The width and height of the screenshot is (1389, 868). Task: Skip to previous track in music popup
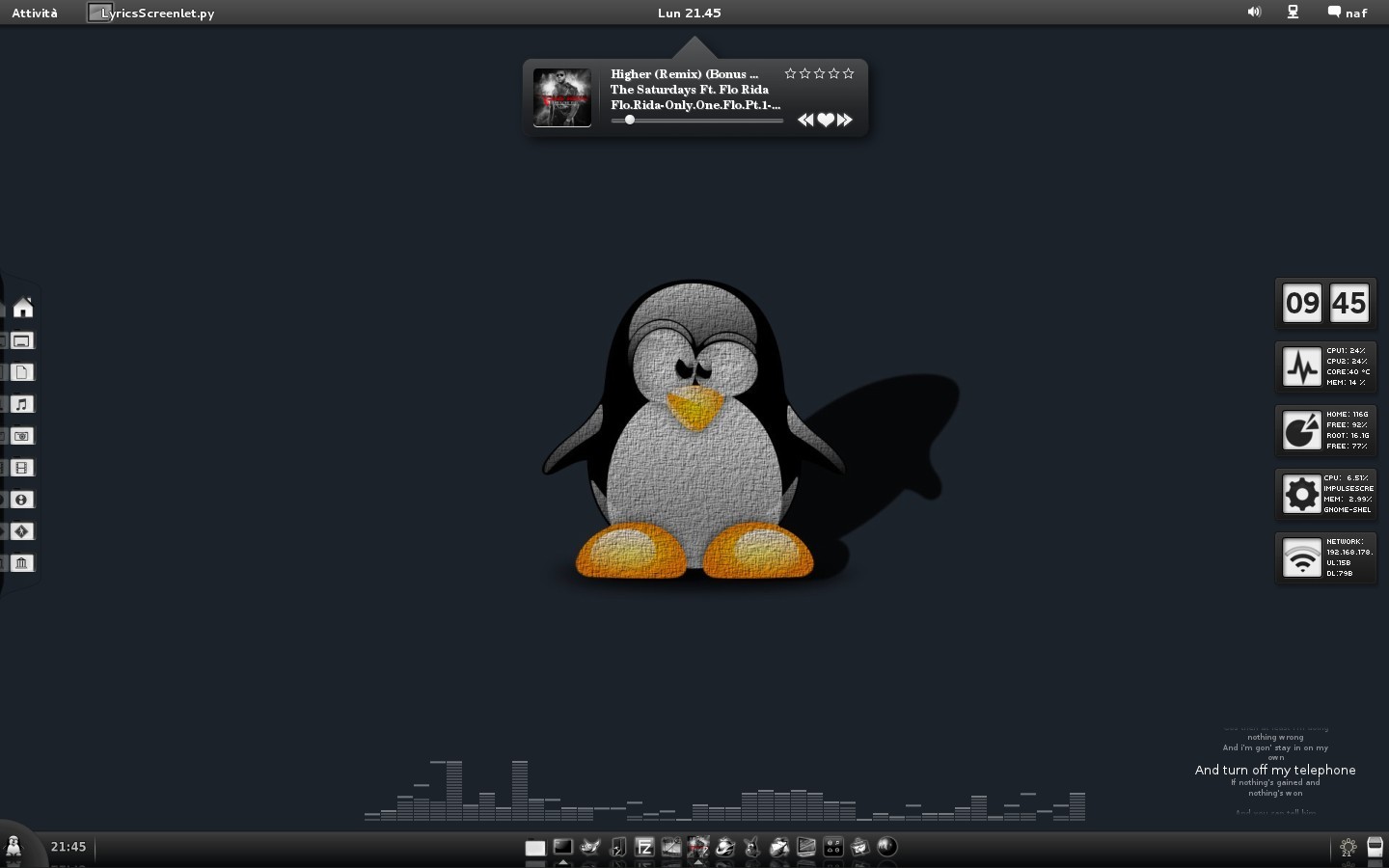[x=805, y=121]
